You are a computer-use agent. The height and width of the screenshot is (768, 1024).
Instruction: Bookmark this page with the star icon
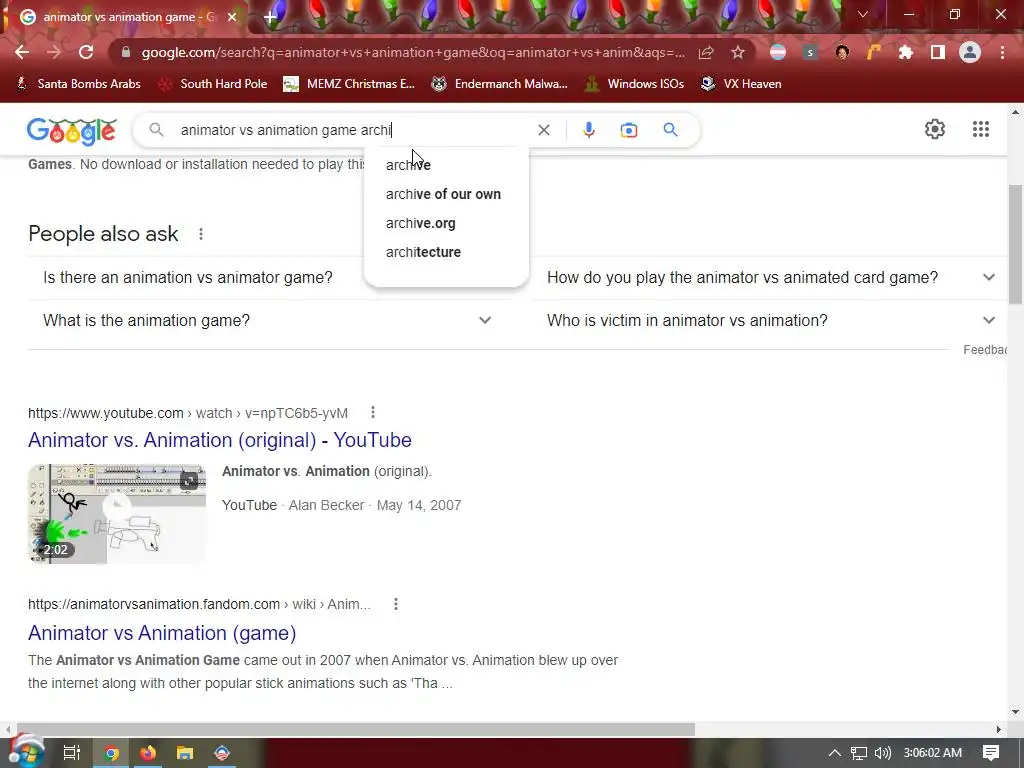click(x=738, y=52)
